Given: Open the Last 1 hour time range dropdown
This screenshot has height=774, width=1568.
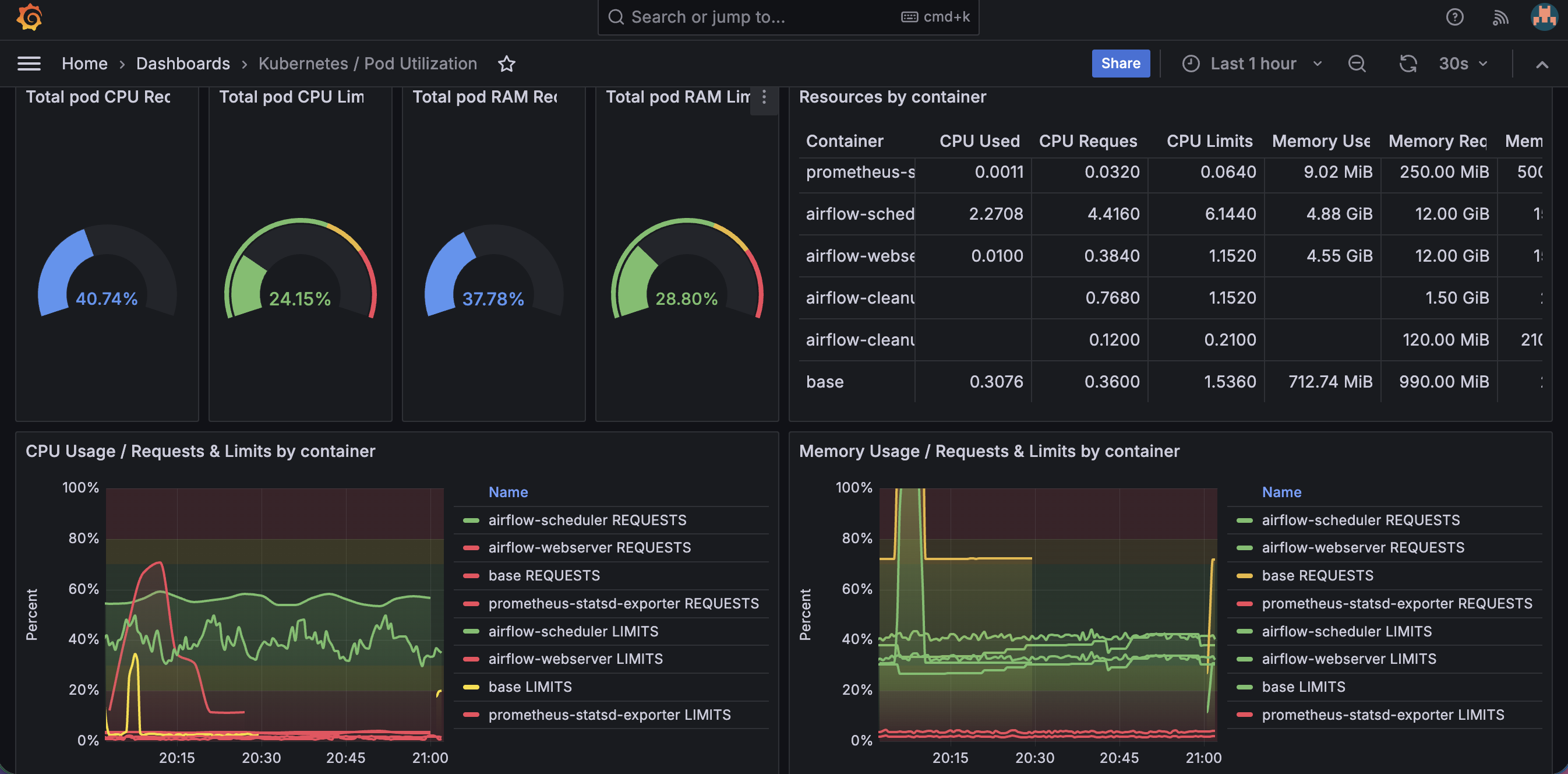Looking at the screenshot, I should point(1253,64).
